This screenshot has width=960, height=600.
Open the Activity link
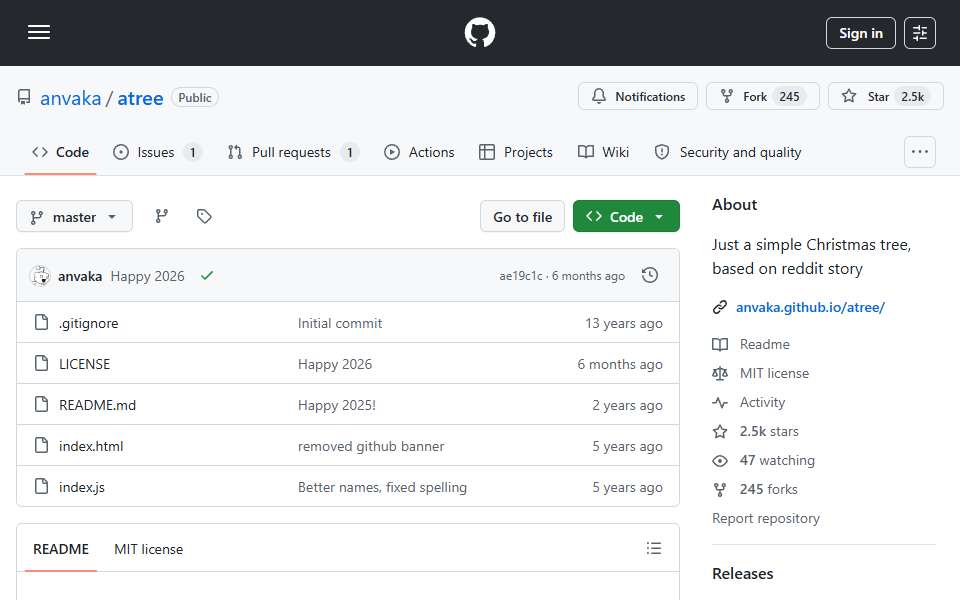(762, 402)
